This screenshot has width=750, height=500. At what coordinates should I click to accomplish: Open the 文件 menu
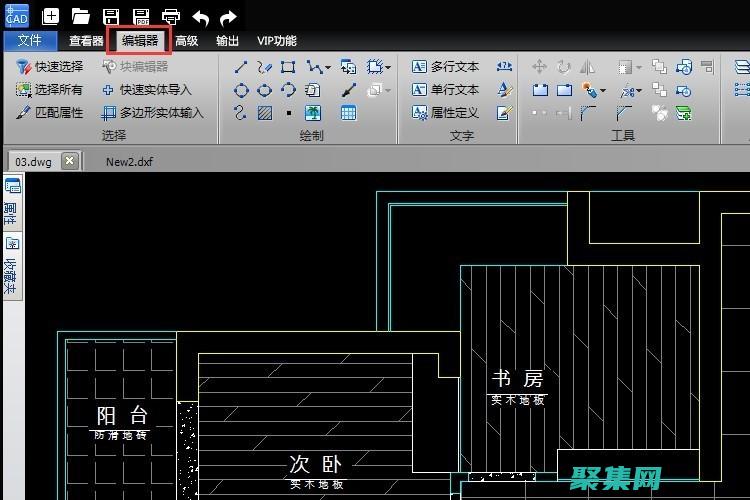tap(30, 41)
